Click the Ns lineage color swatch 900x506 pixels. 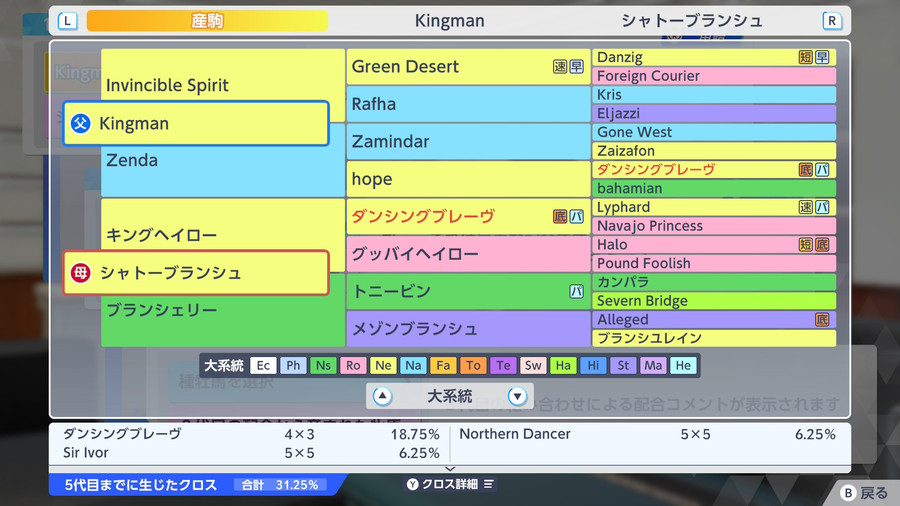[x=323, y=365]
